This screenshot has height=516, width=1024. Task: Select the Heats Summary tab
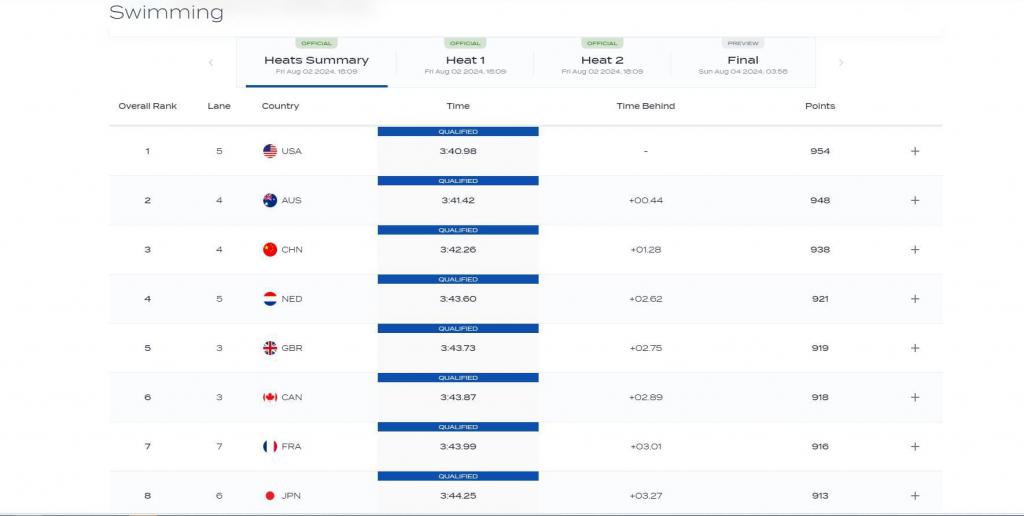point(316,62)
